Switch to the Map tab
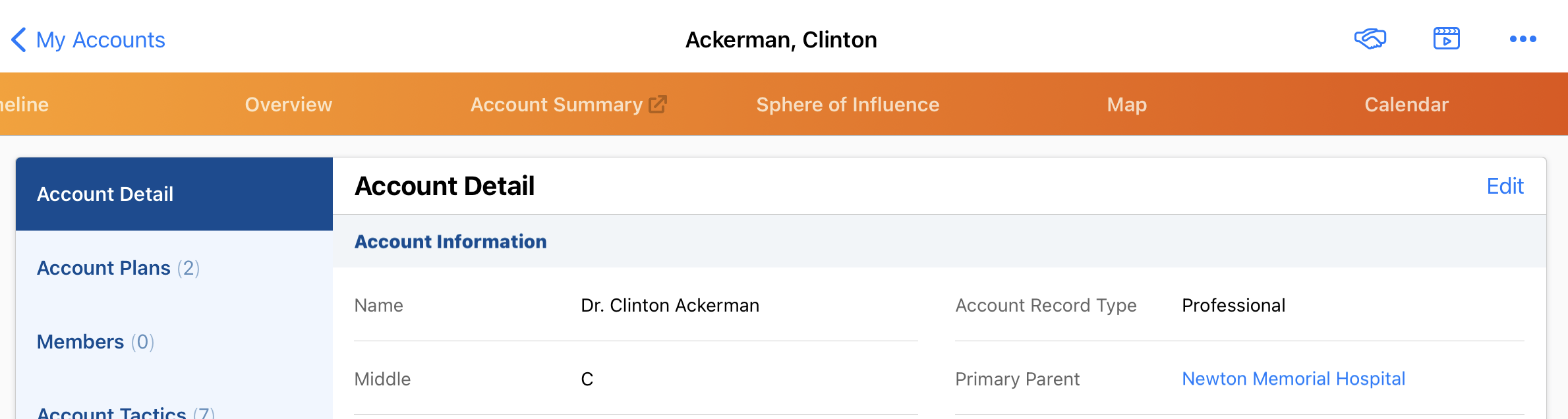This screenshot has height=419, width=1568. (x=1126, y=104)
